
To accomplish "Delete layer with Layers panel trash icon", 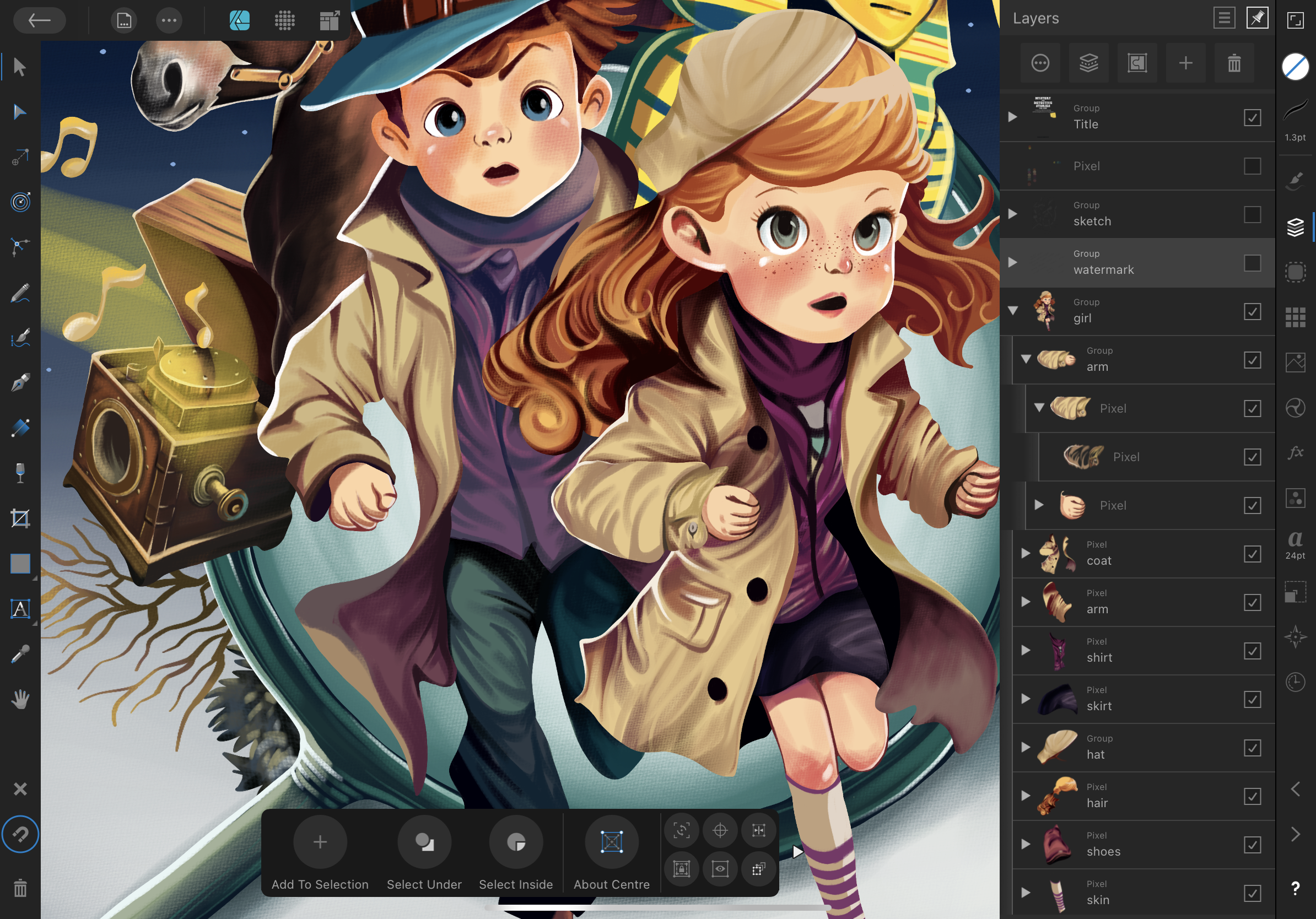I will [1234, 63].
